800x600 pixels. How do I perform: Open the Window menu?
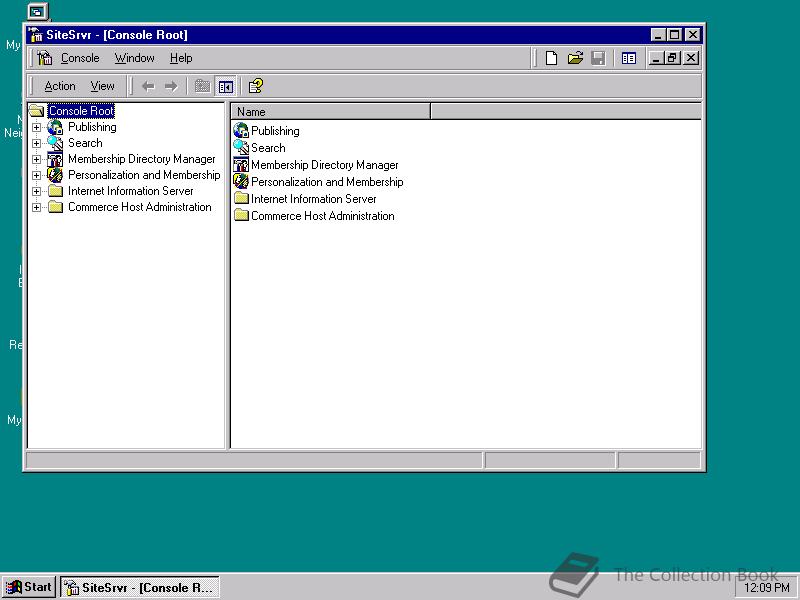coord(134,58)
